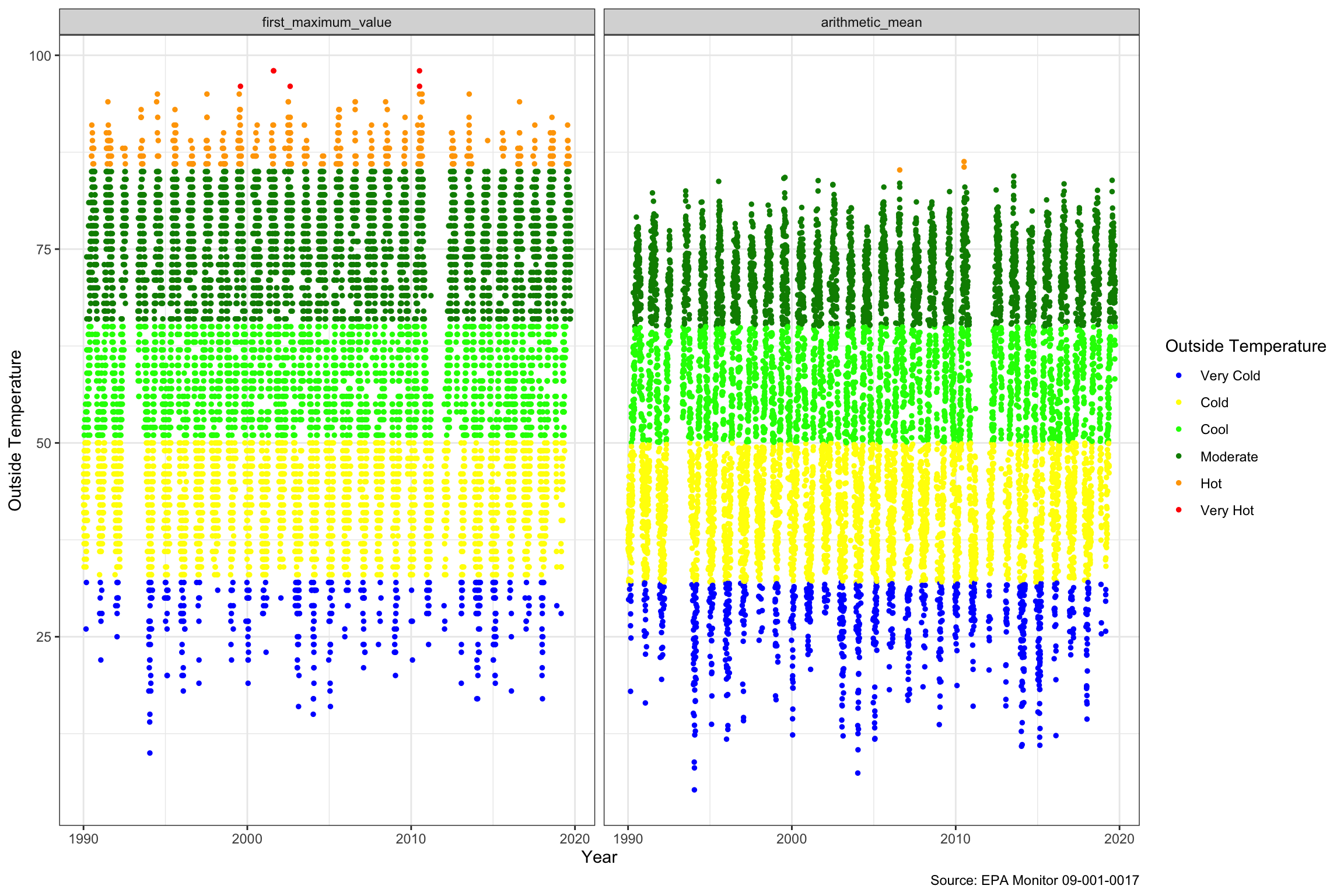Click the Year x-axis title
Screen dimensions: 1344x896
click(599, 857)
